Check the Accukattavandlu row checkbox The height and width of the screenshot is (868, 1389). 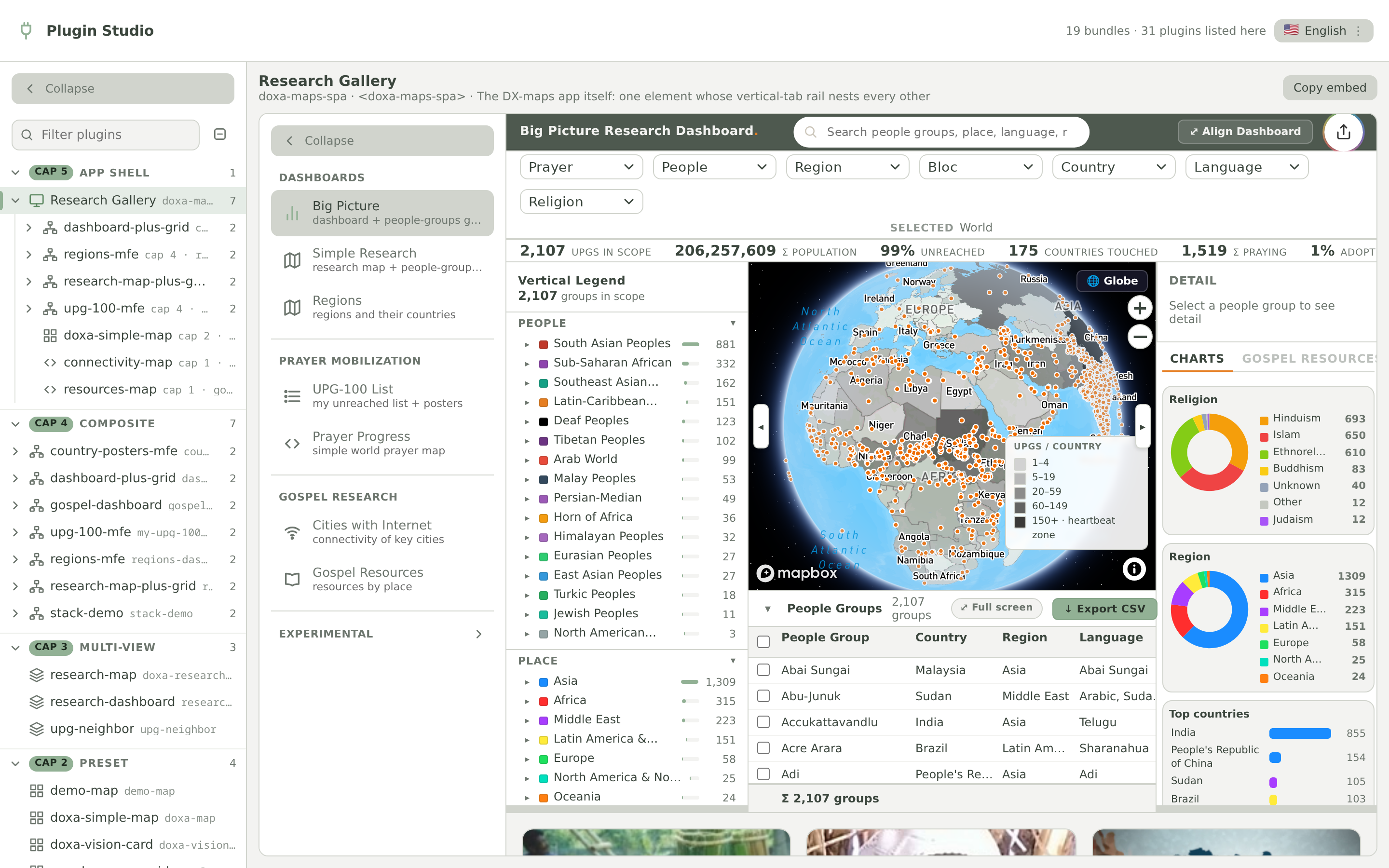763,721
